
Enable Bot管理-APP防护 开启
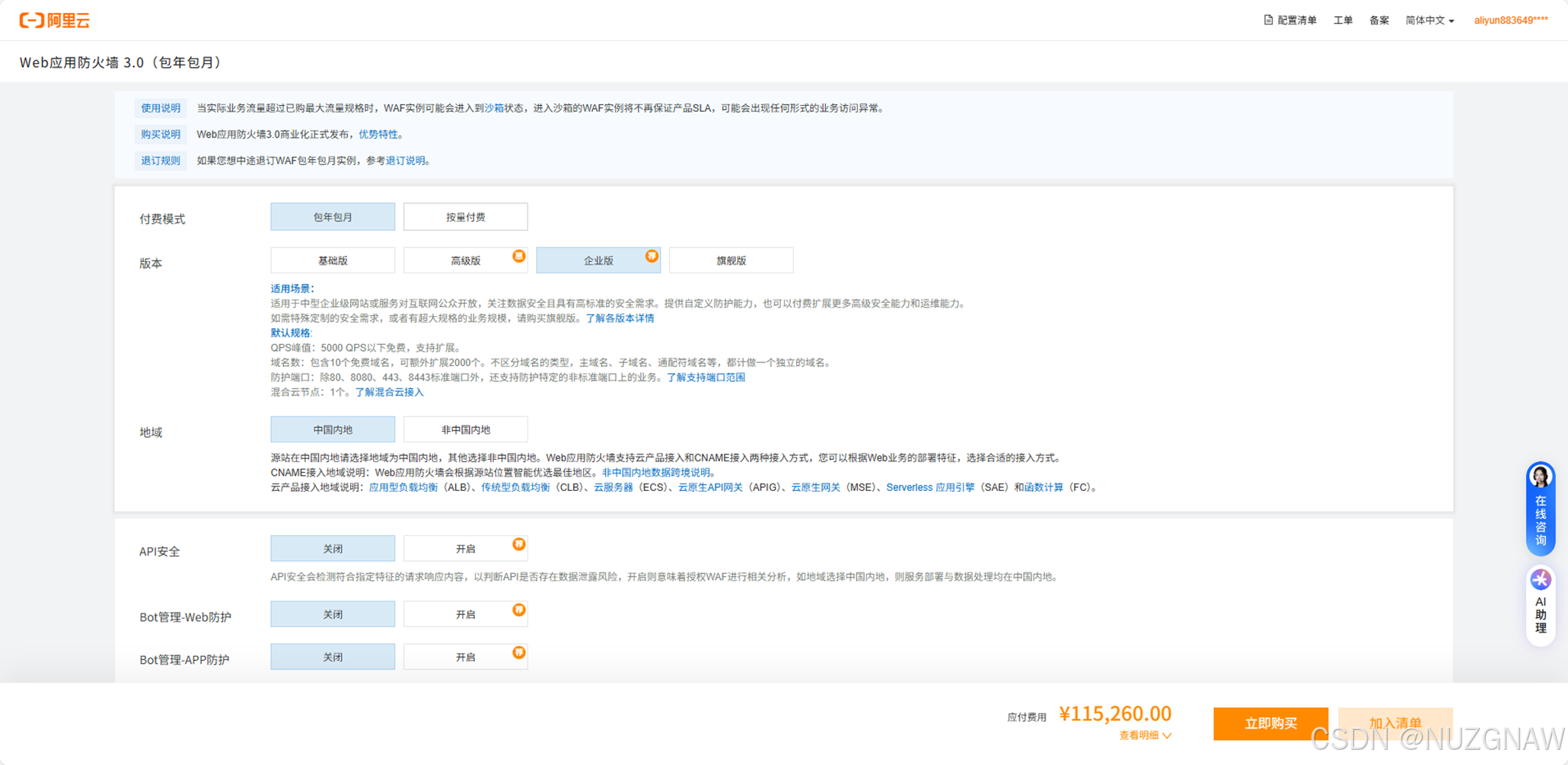465,657
